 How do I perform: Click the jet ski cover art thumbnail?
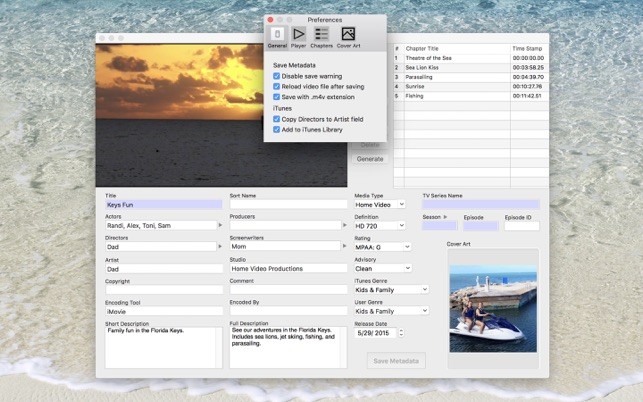coord(492,309)
